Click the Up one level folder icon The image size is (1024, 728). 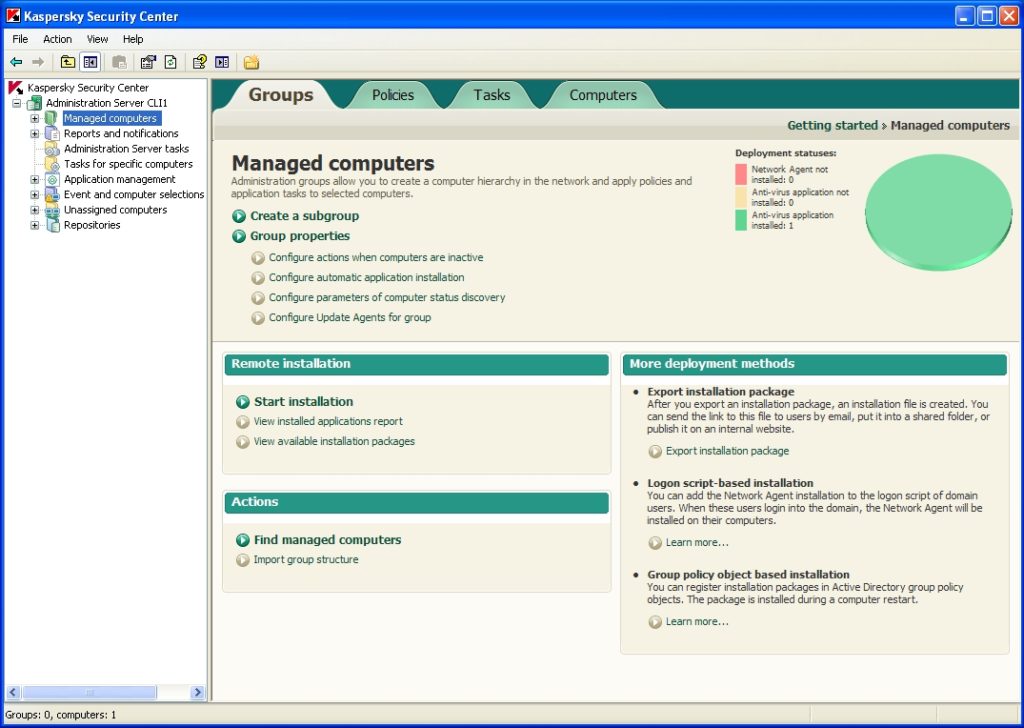tap(68, 62)
